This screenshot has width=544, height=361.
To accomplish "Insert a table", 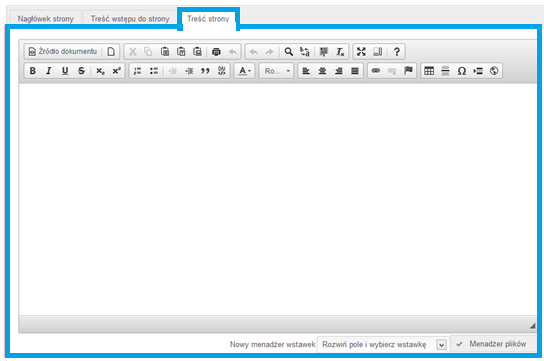I will [x=429, y=71].
